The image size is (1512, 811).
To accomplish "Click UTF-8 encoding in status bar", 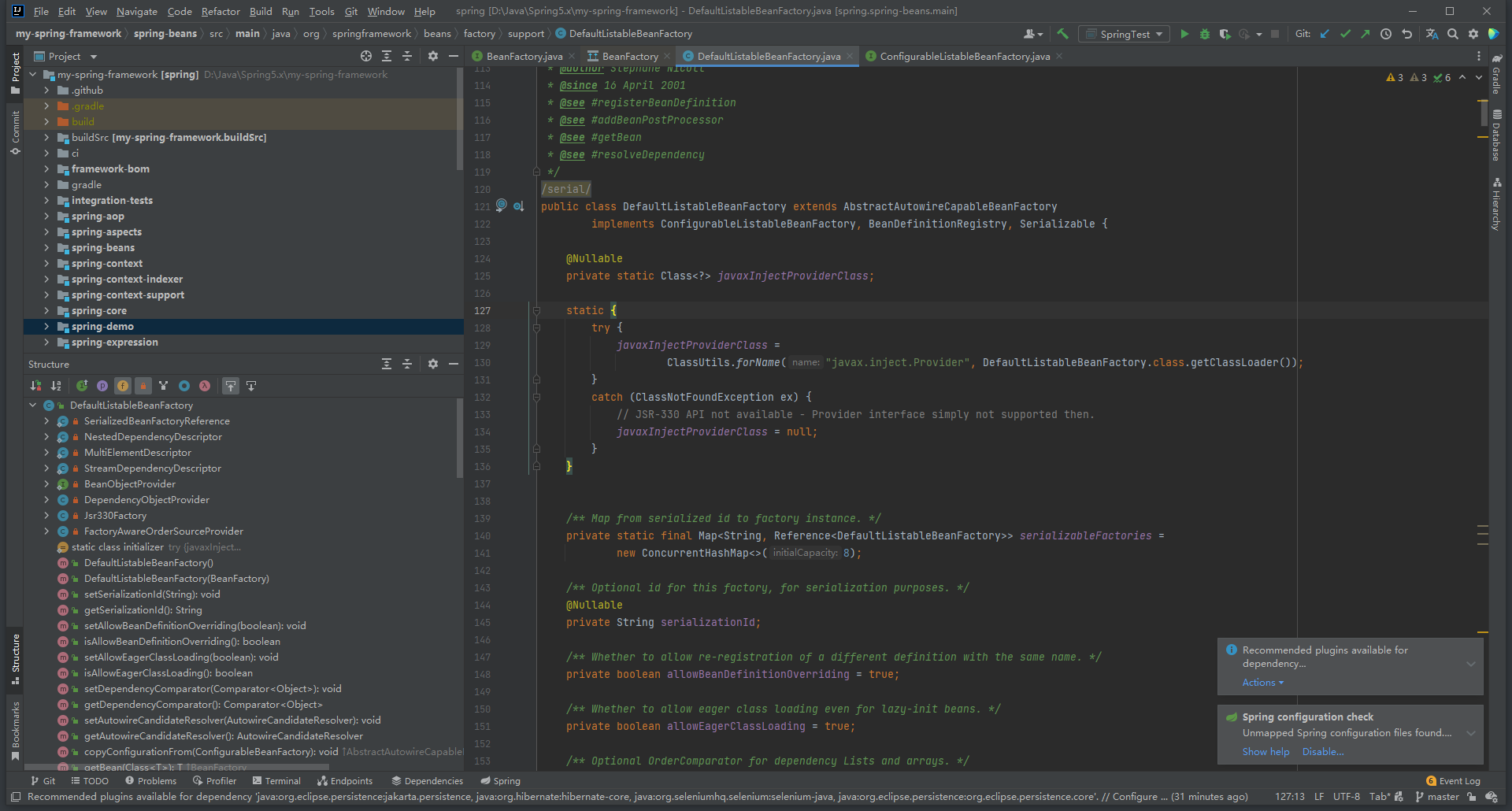I will (x=1347, y=797).
